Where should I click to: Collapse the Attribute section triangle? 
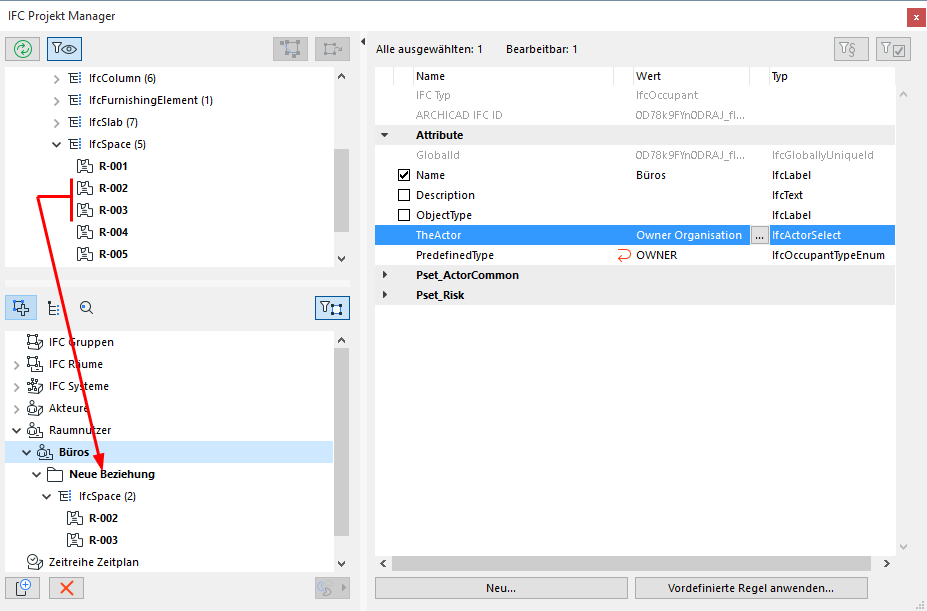(385, 135)
